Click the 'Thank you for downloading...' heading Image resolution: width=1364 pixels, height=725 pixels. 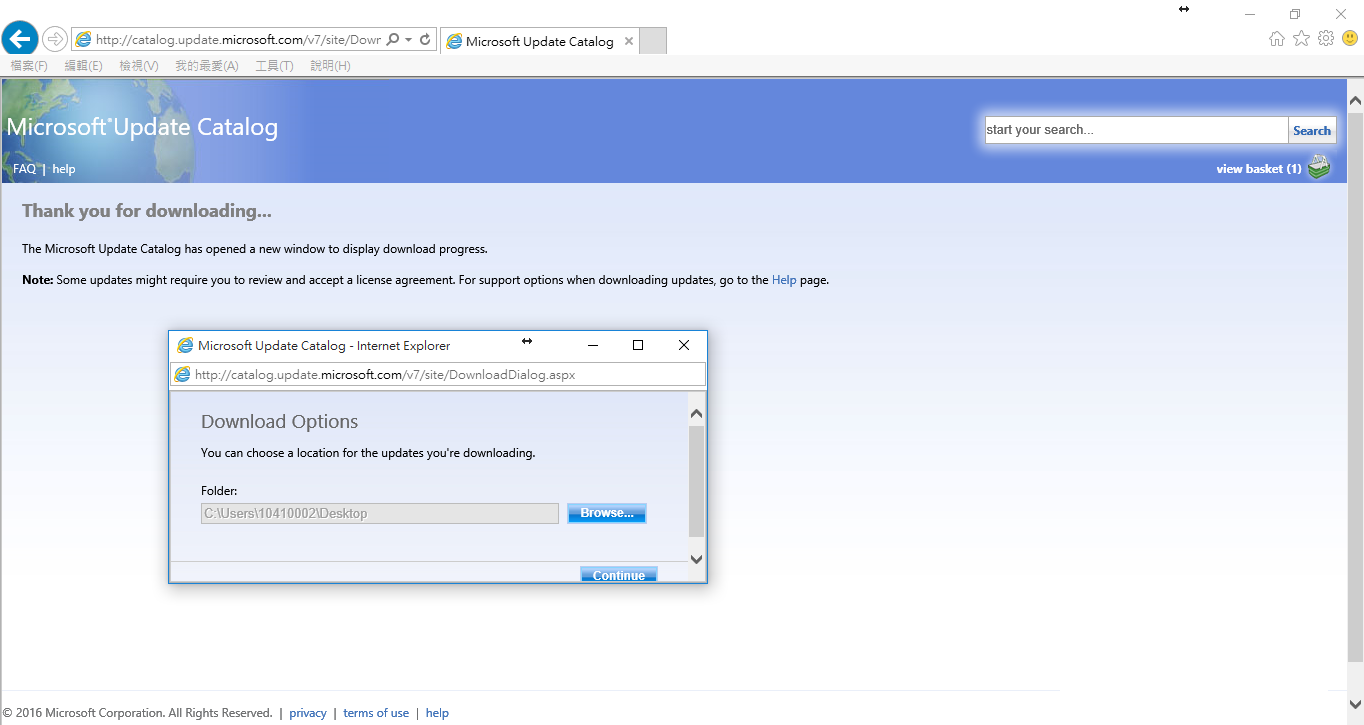147,211
